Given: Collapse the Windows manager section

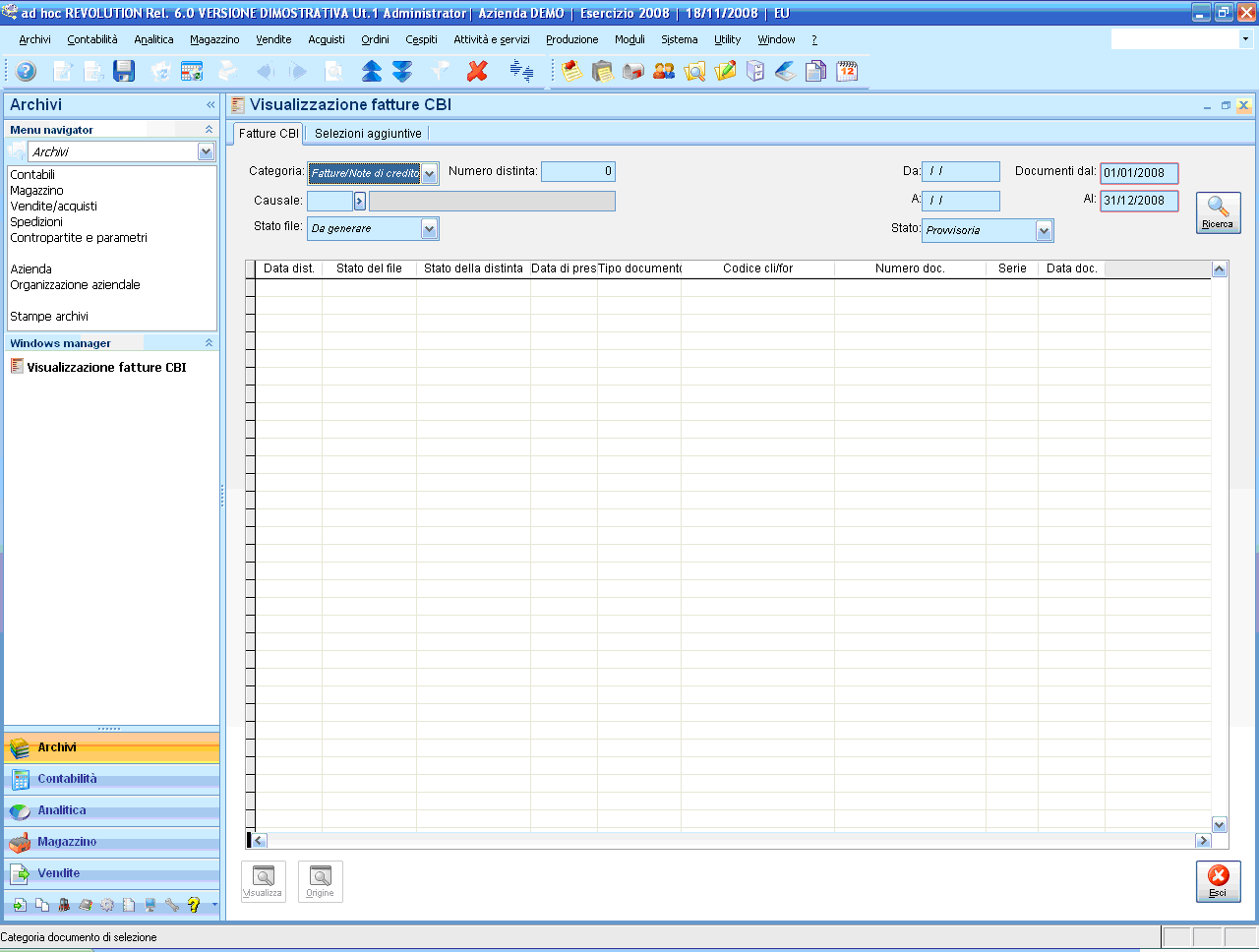Looking at the screenshot, I should click(x=209, y=342).
